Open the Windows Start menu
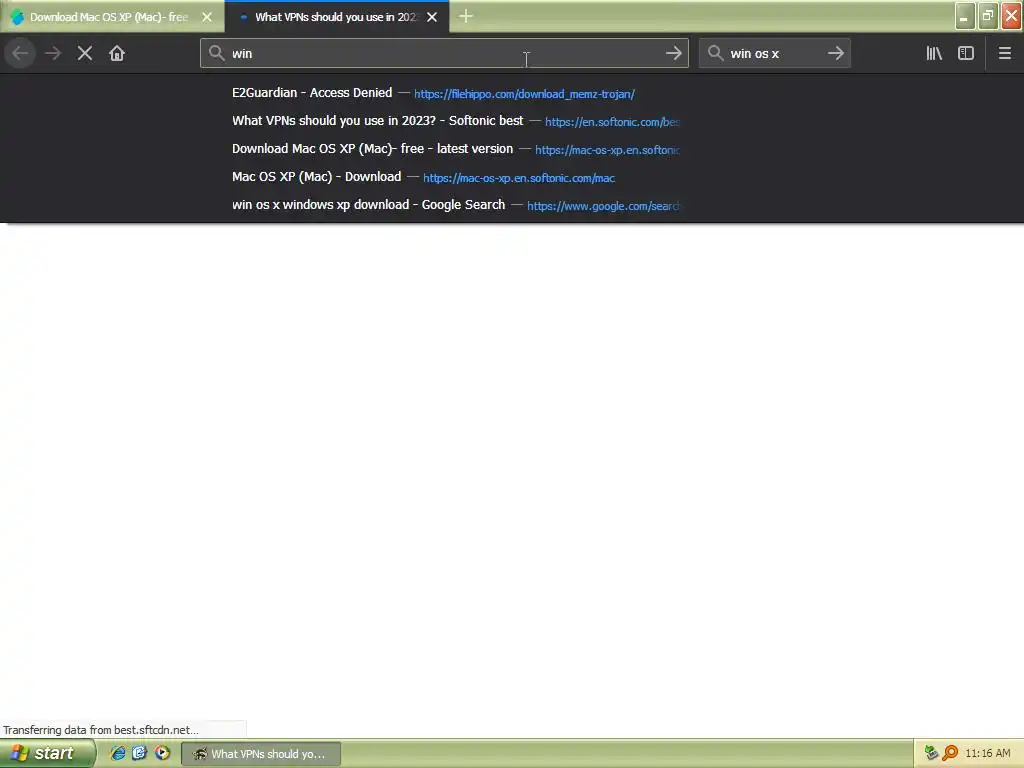Screen dimensions: 1024x768 coord(46,754)
